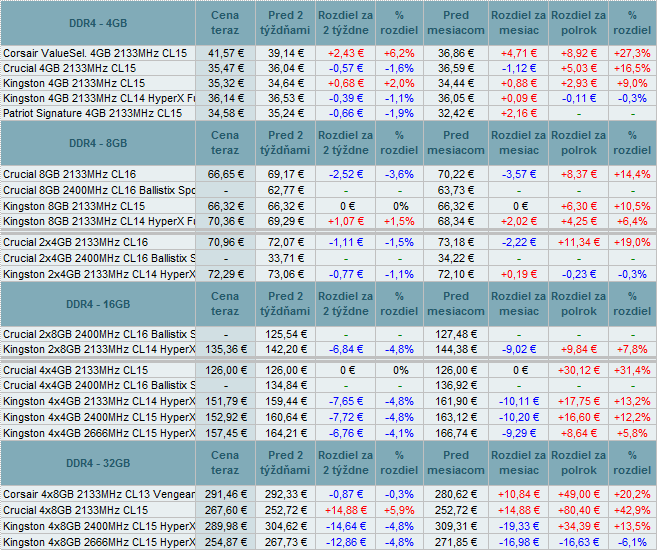Click the -16,63 € half-year difference
The width and height of the screenshot is (657, 550).
[579, 542]
